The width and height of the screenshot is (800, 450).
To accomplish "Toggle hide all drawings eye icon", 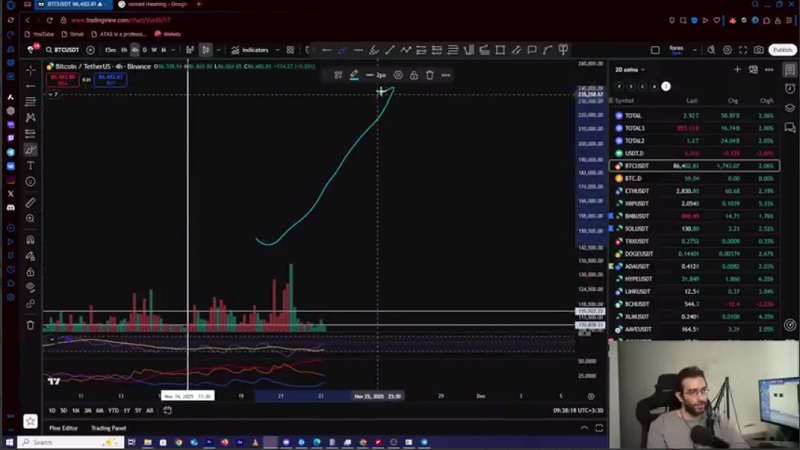I will [x=30, y=288].
